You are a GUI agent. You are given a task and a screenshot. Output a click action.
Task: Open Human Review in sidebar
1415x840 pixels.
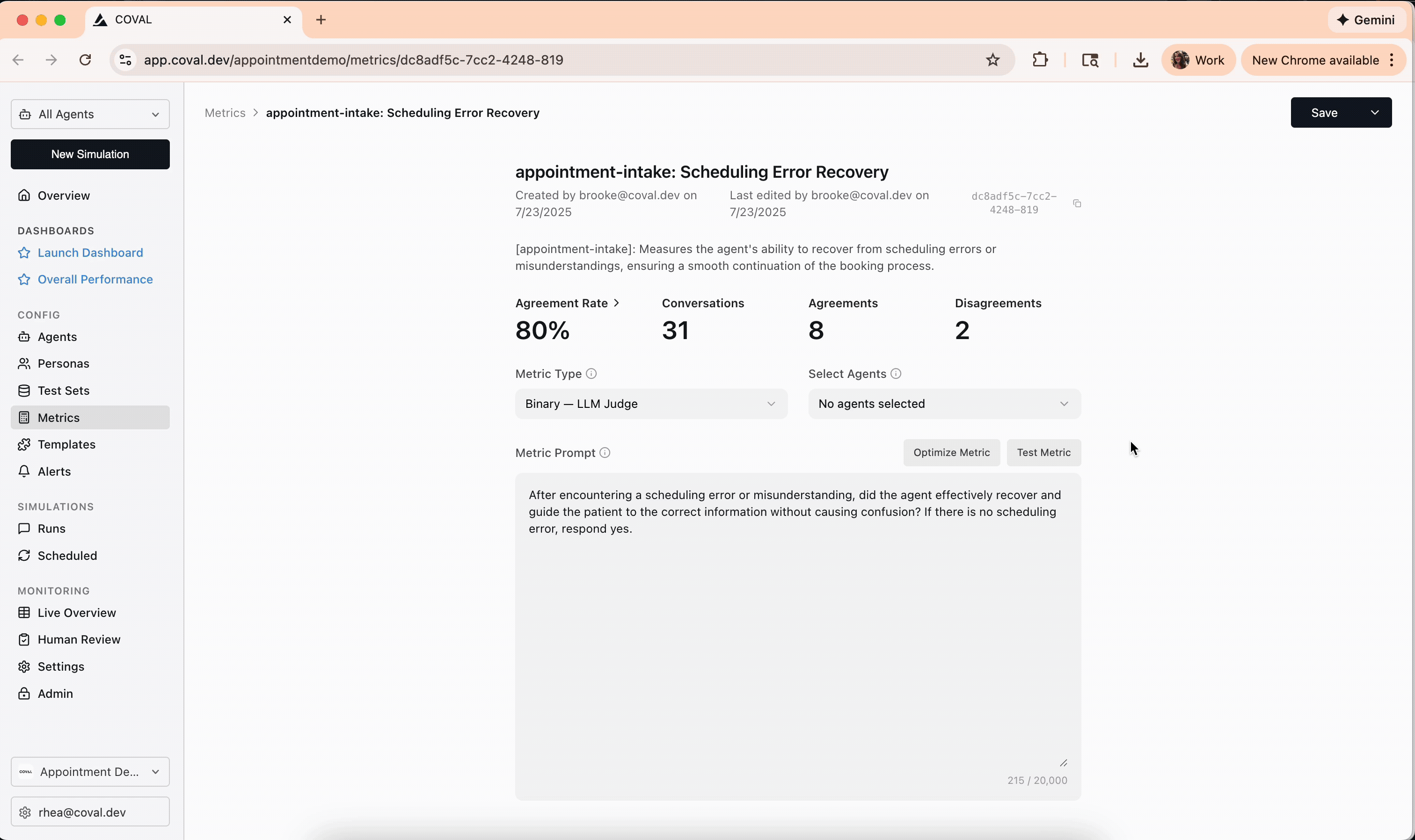coord(79,640)
